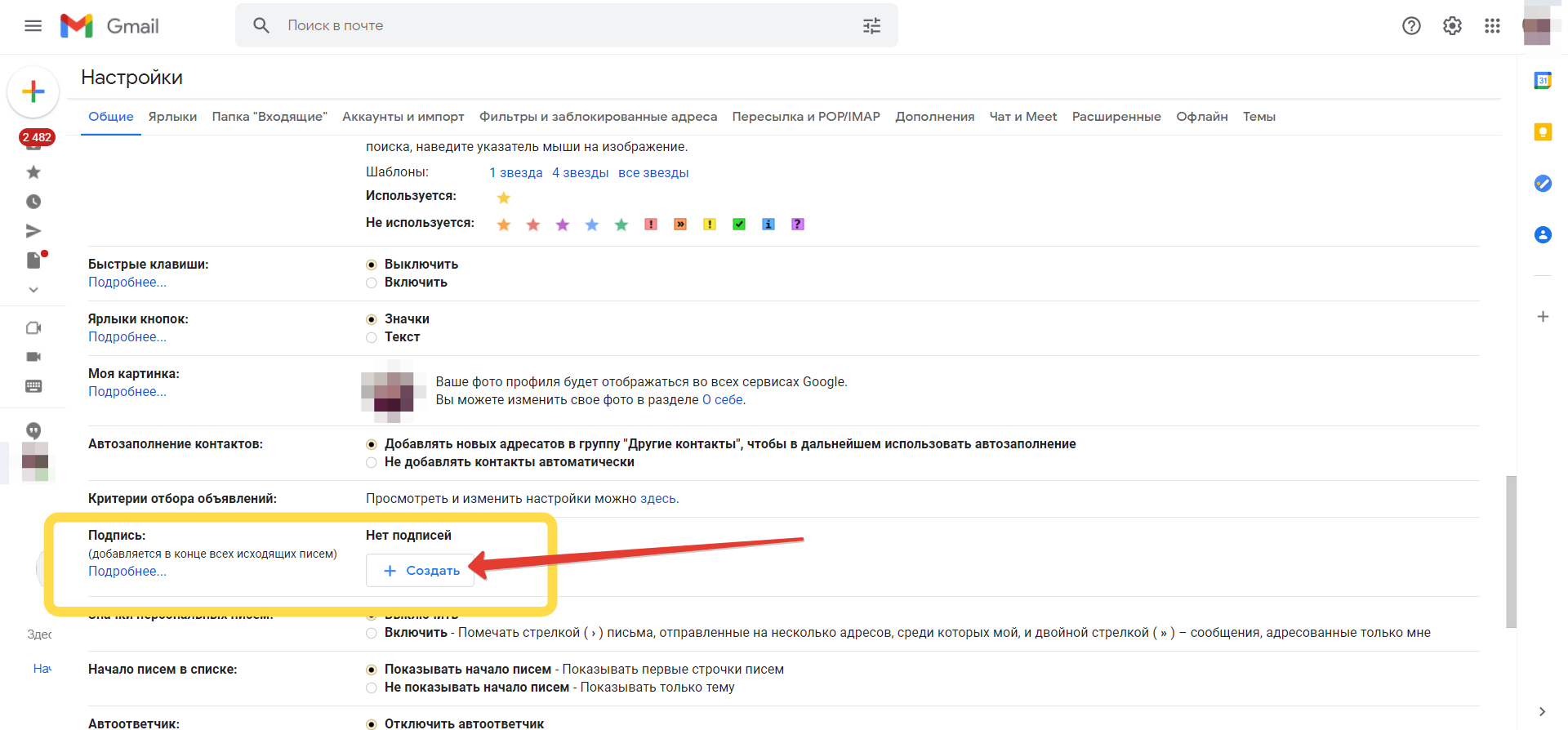This screenshot has height=730, width=1568.
Task: Open search filter options icon
Action: coord(871,26)
